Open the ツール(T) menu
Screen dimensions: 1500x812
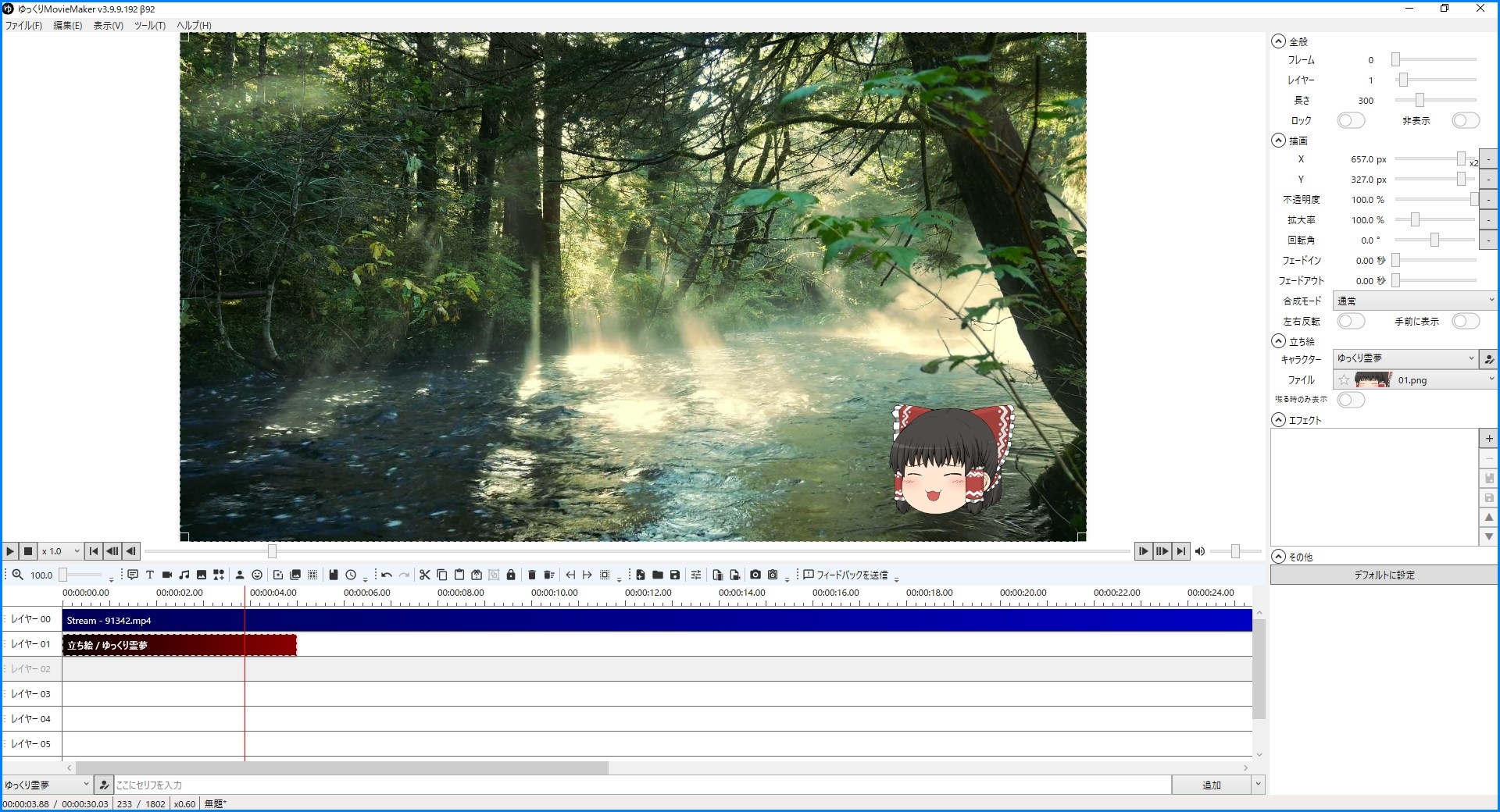tap(150, 26)
